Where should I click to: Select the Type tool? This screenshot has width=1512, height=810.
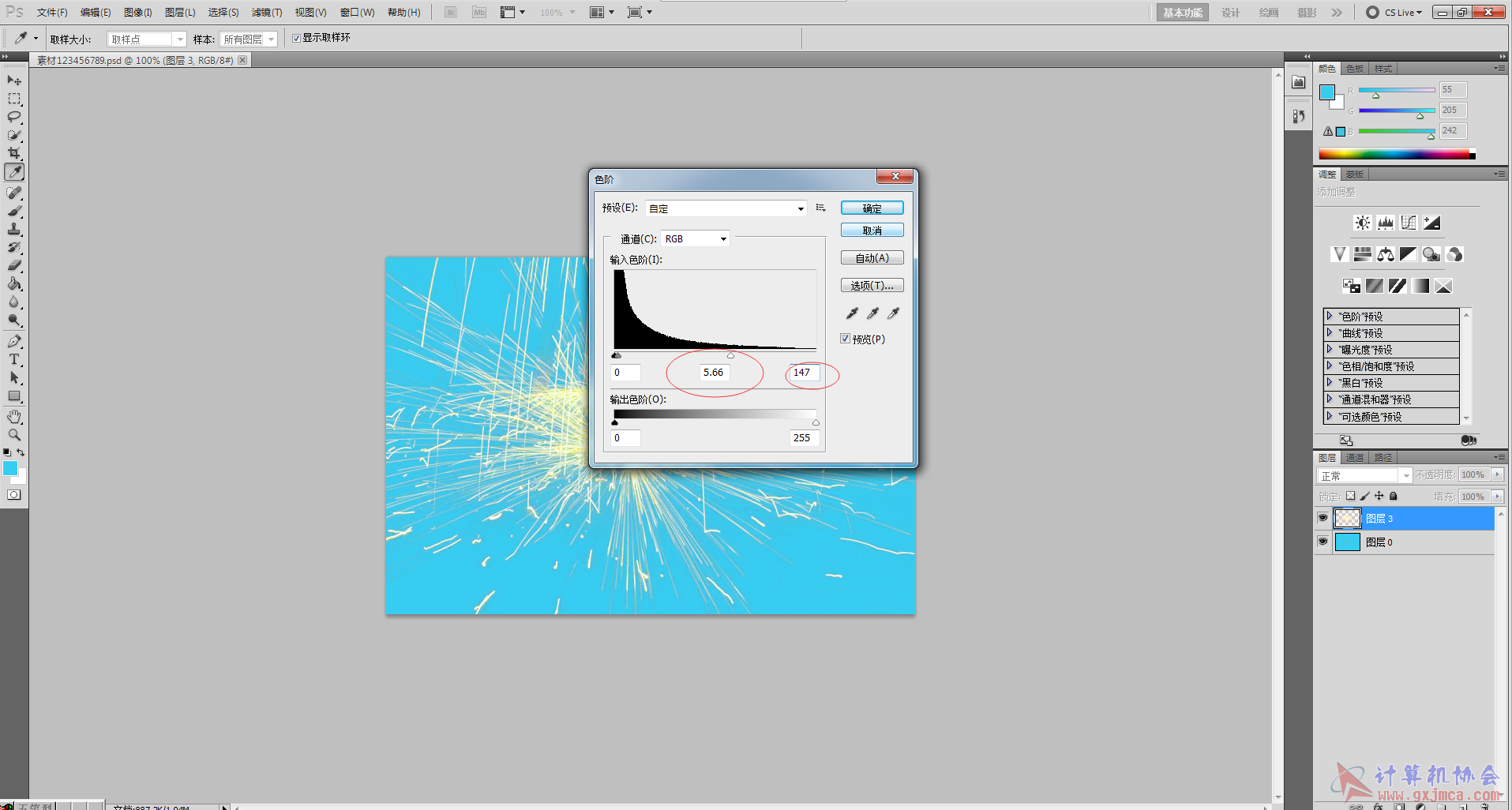point(14,359)
